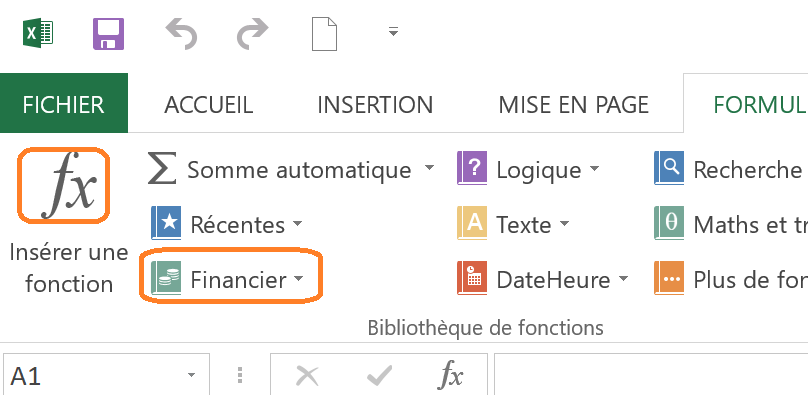Create new blank document via page icon

324,34
